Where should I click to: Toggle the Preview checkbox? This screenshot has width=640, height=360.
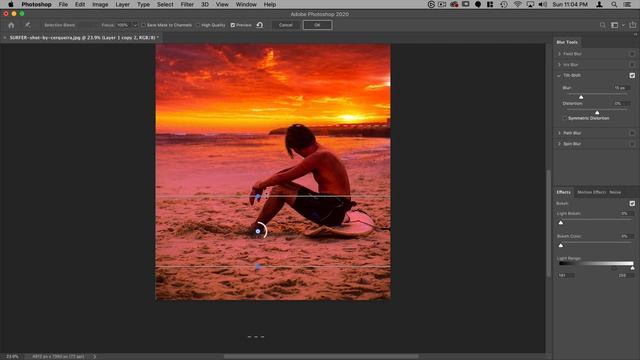pos(233,25)
